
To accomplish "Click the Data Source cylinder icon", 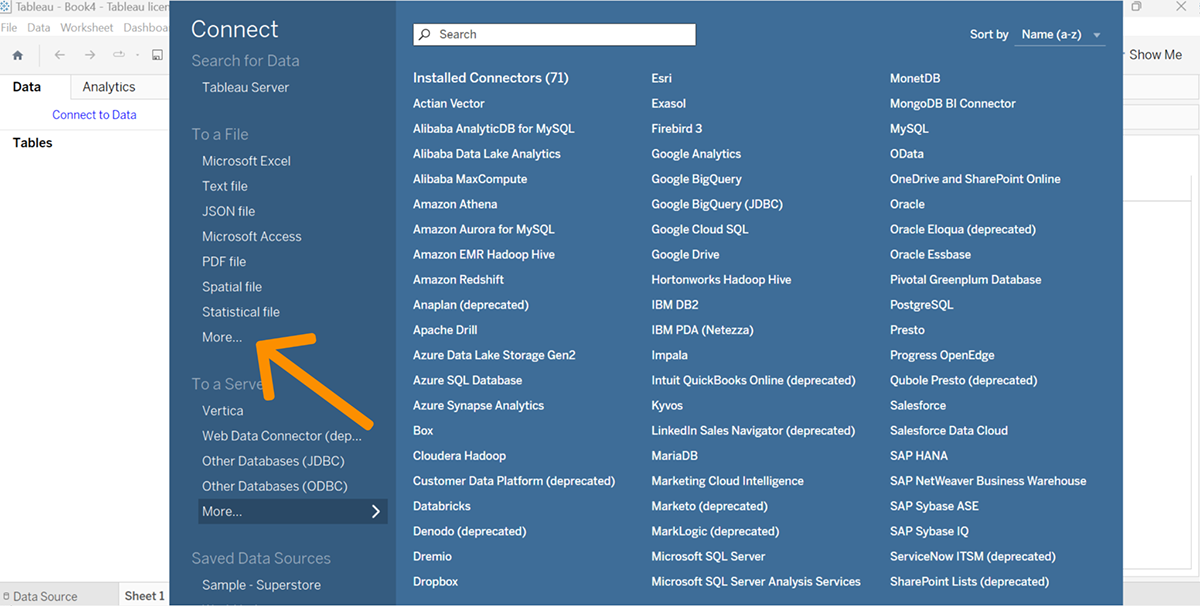I will pyautogui.click(x=6, y=596).
